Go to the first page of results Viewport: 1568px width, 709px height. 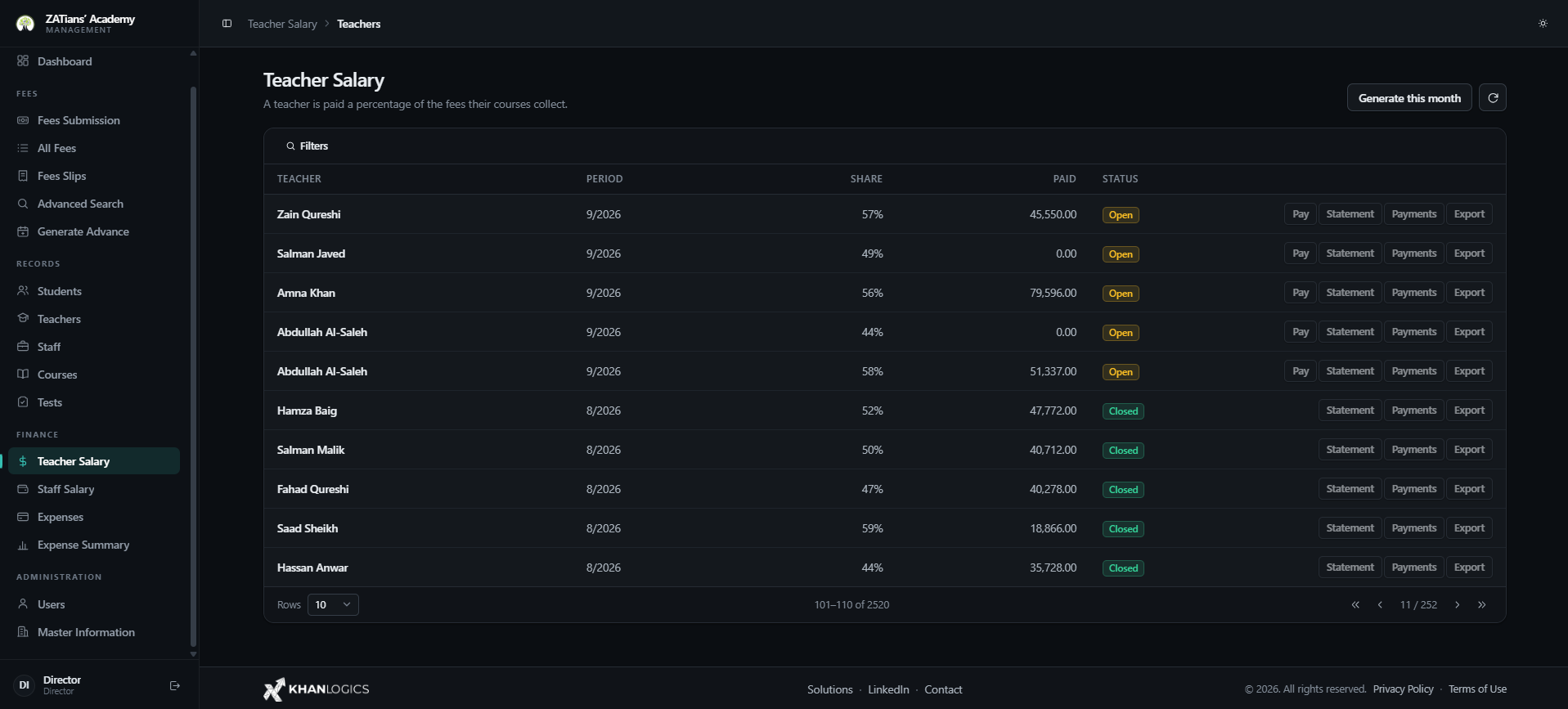click(1355, 605)
